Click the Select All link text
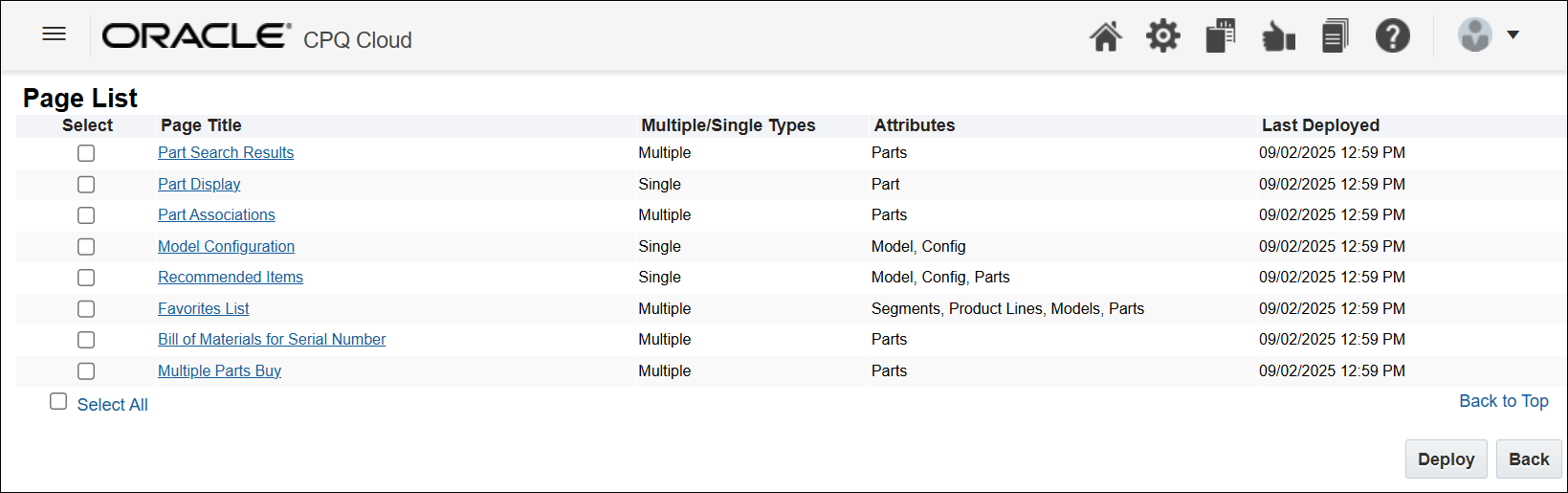Image resolution: width=1568 pixels, height=493 pixels. [112, 405]
